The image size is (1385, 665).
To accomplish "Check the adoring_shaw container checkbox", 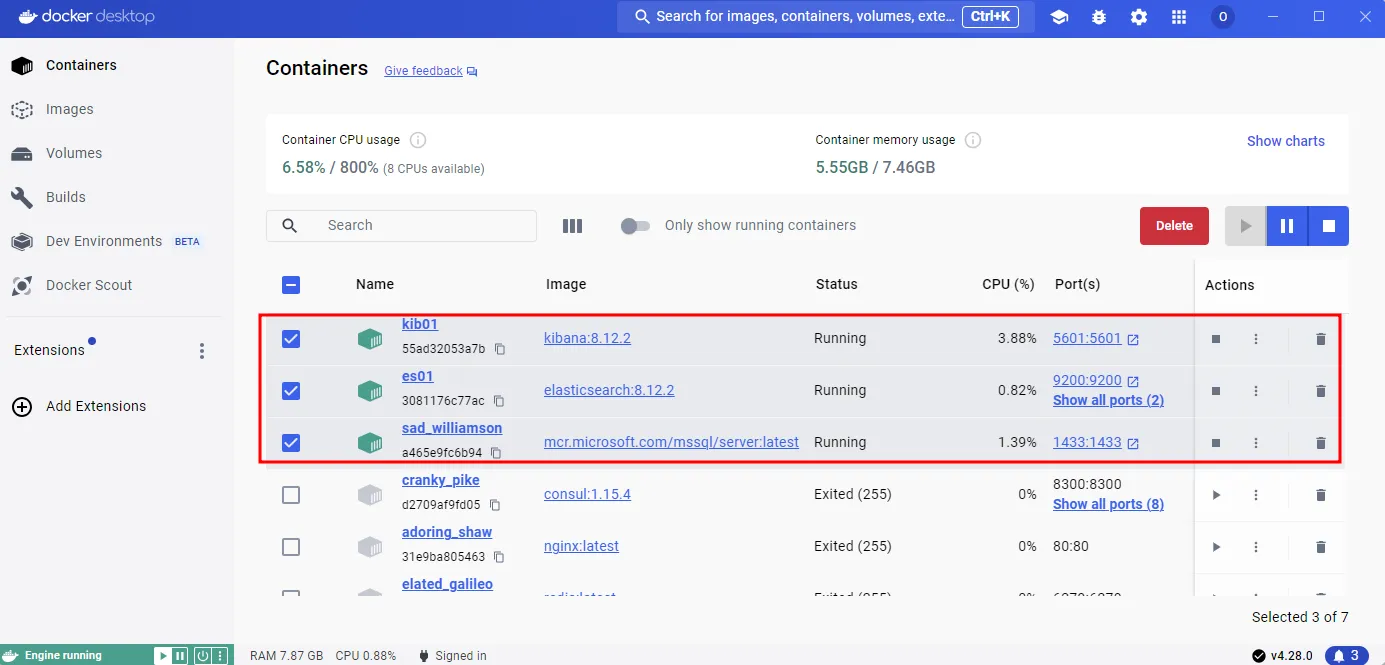I will [291, 547].
